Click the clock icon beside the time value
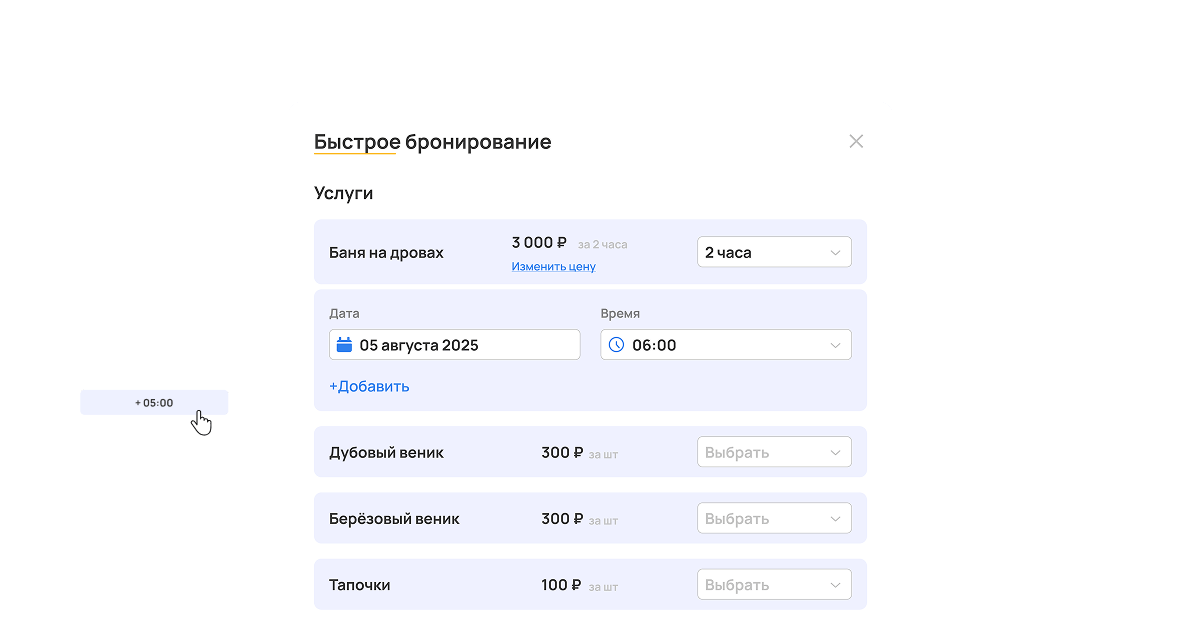1180x635 pixels. click(617, 344)
